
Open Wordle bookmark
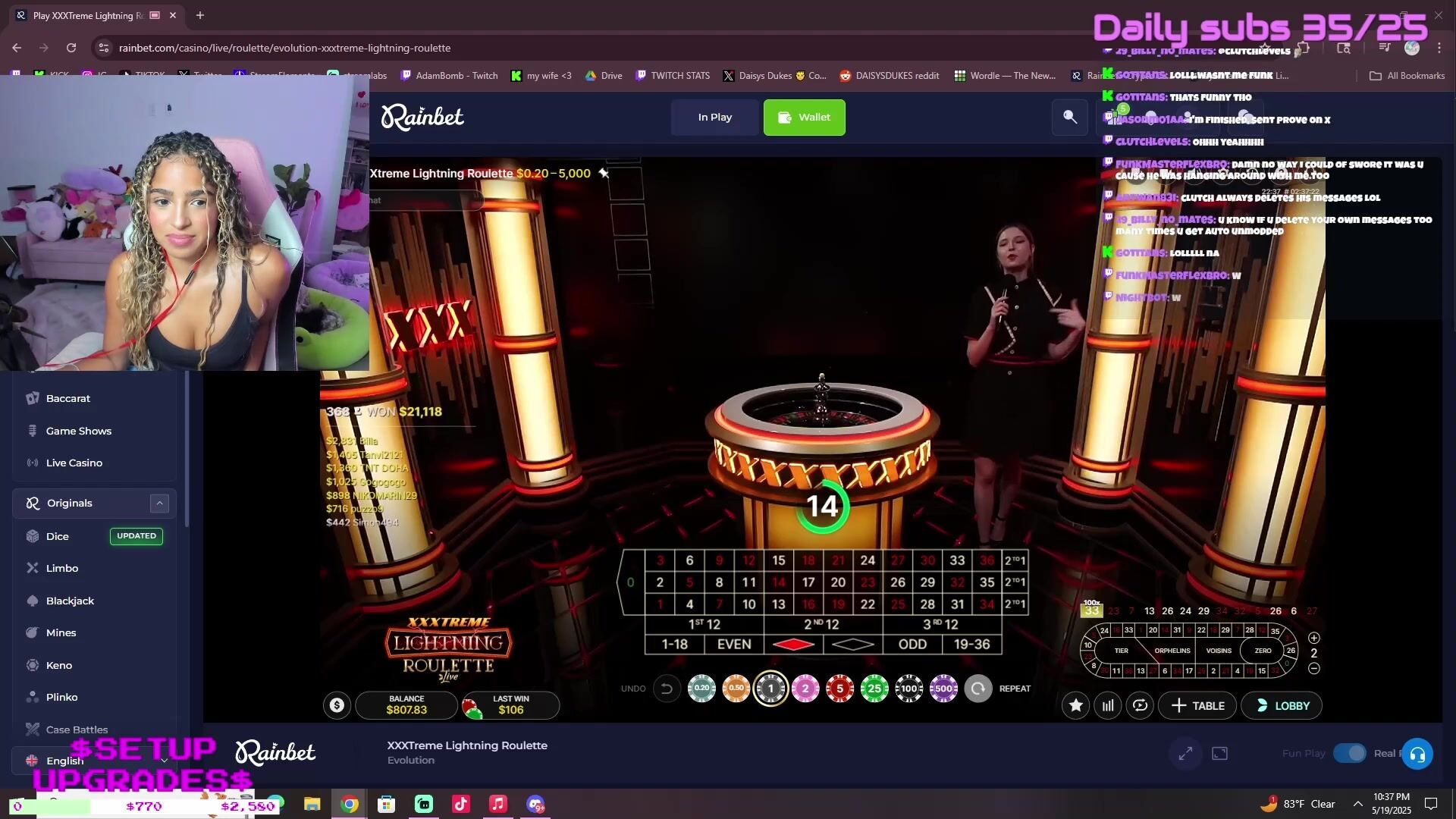1005,75
